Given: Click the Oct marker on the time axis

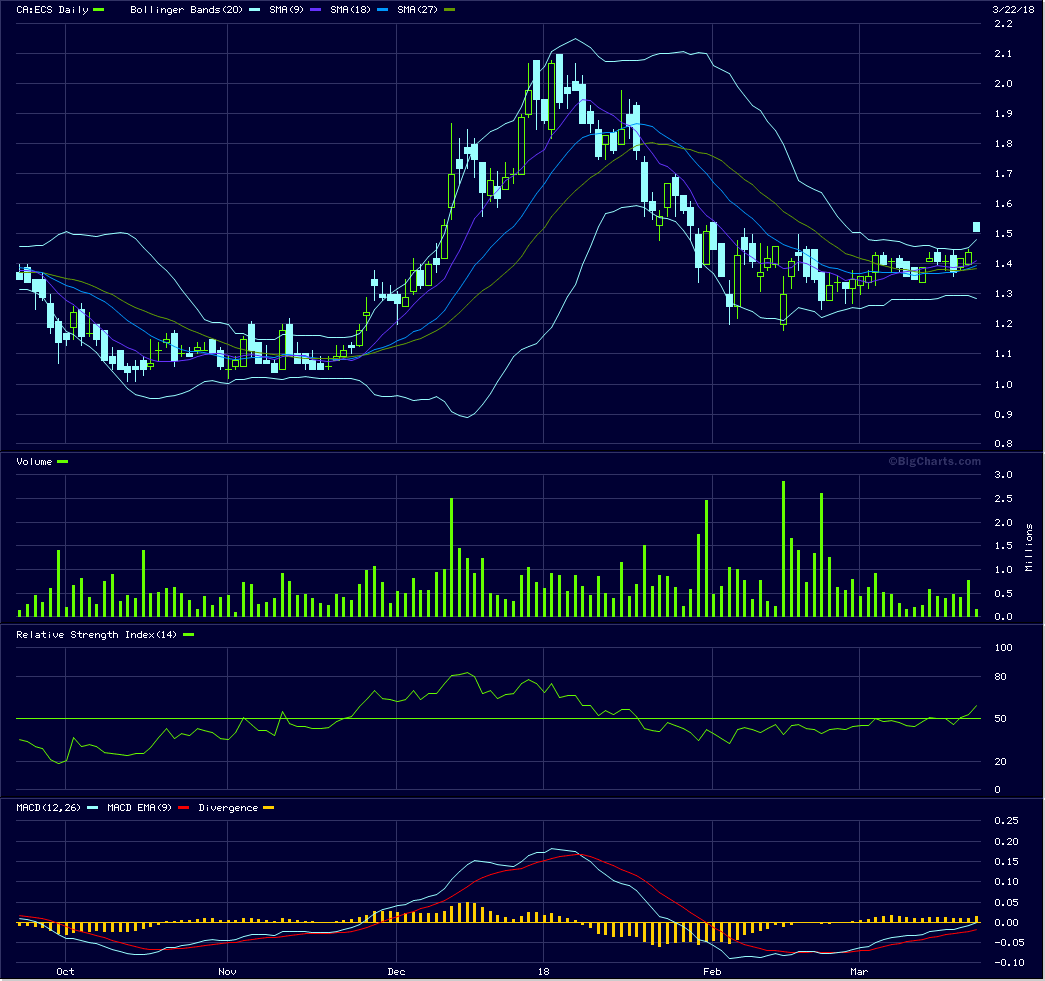Looking at the screenshot, I should (65, 971).
